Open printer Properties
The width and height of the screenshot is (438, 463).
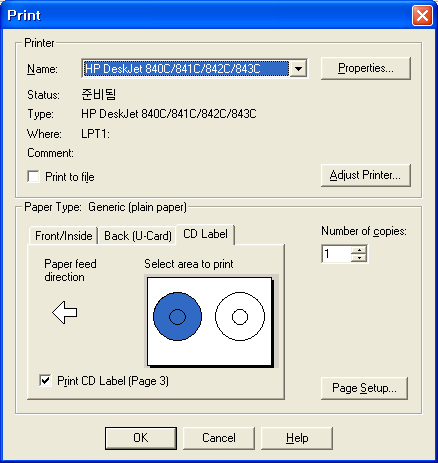366,68
